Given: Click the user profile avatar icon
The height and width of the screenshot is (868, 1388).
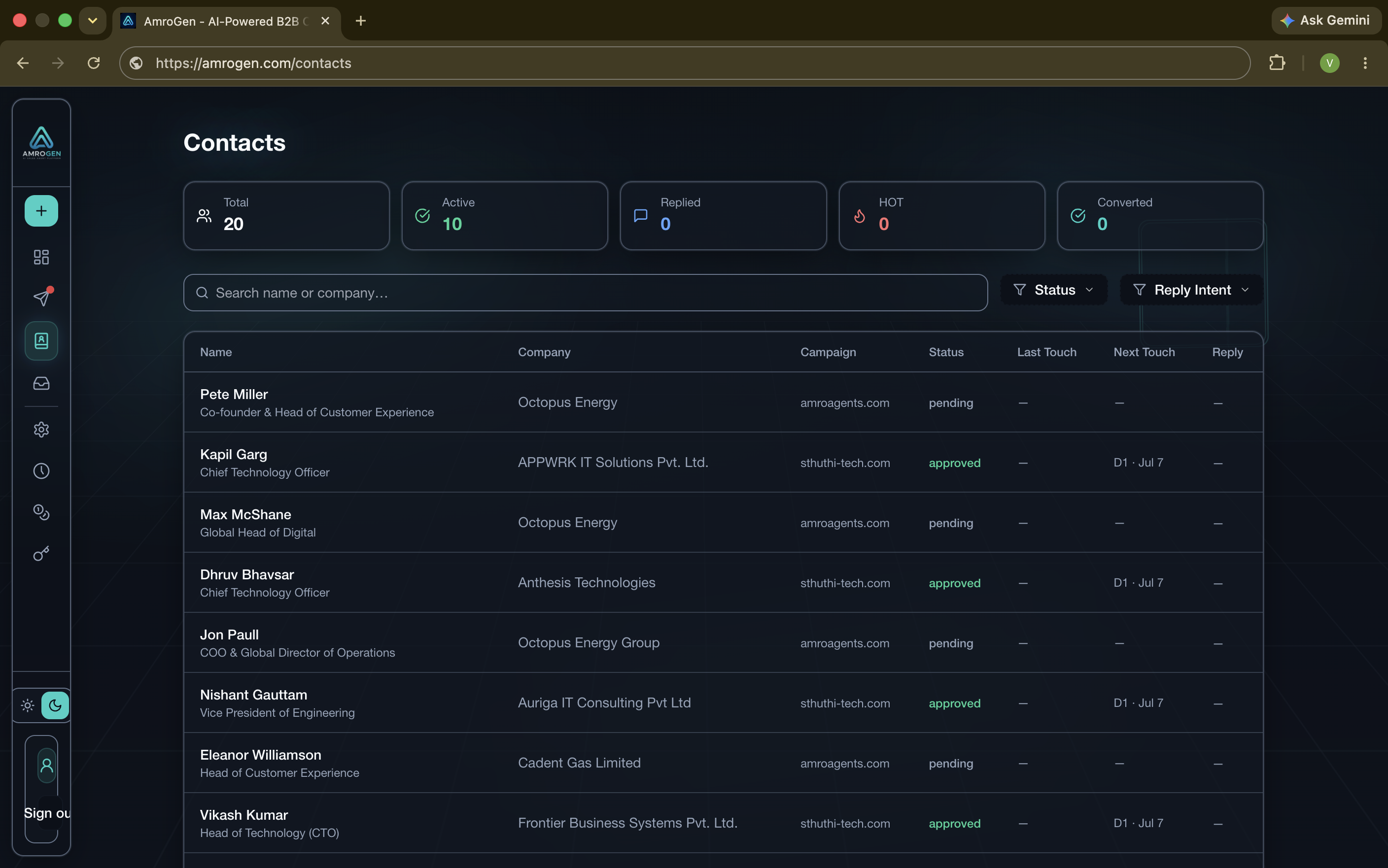Looking at the screenshot, I should (47, 765).
